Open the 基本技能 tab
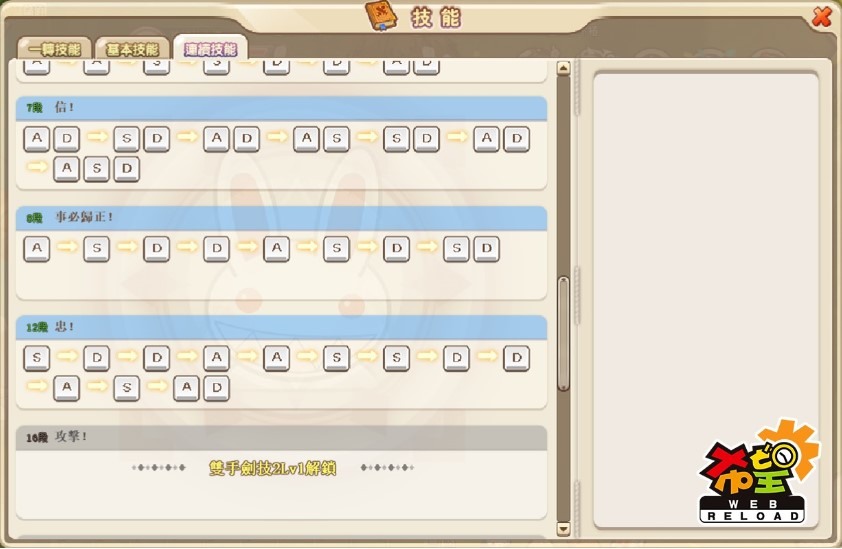The width and height of the screenshot is (842, 549). tap(132, 49)
